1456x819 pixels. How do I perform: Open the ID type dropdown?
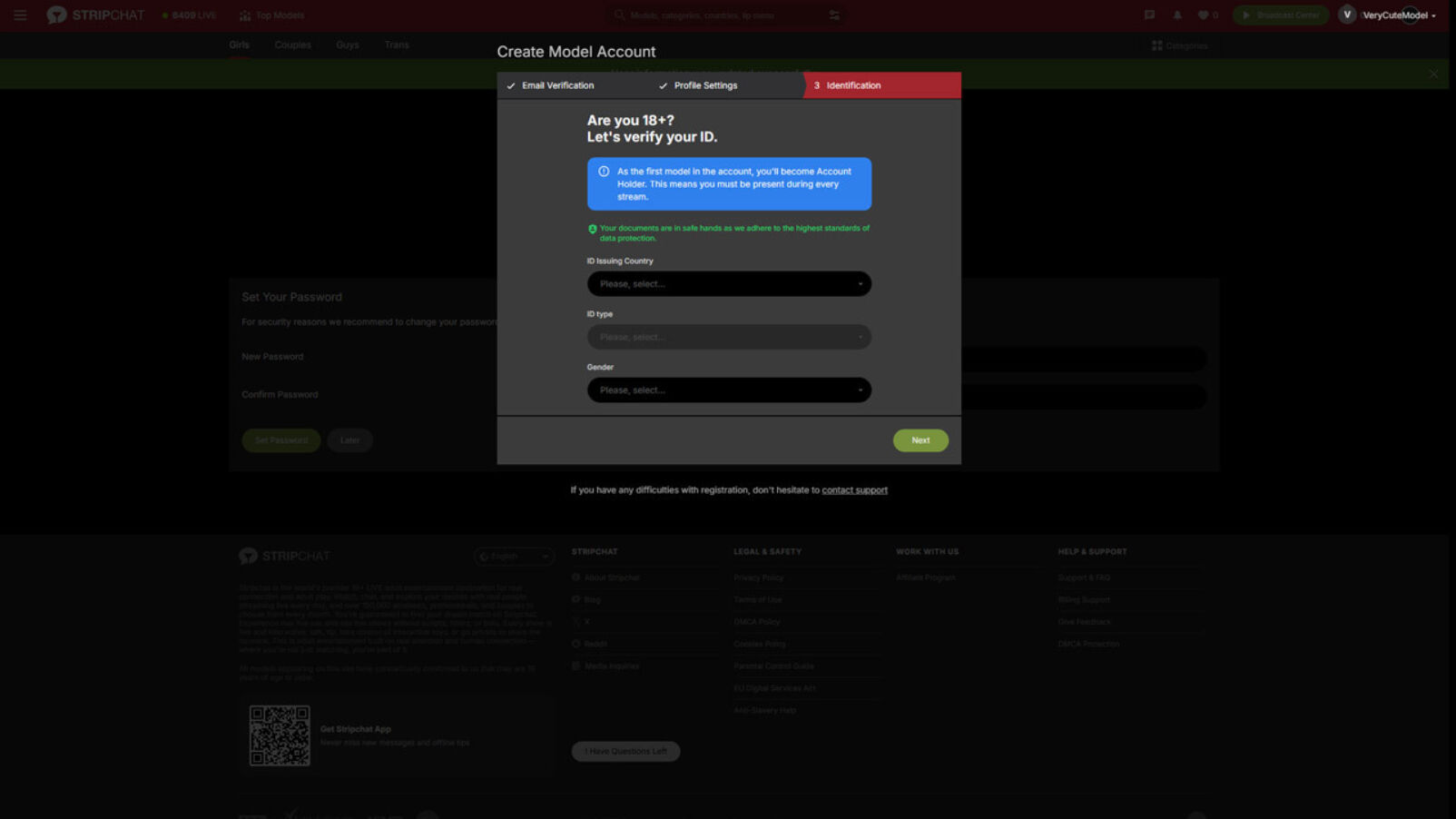pos(728,337)
